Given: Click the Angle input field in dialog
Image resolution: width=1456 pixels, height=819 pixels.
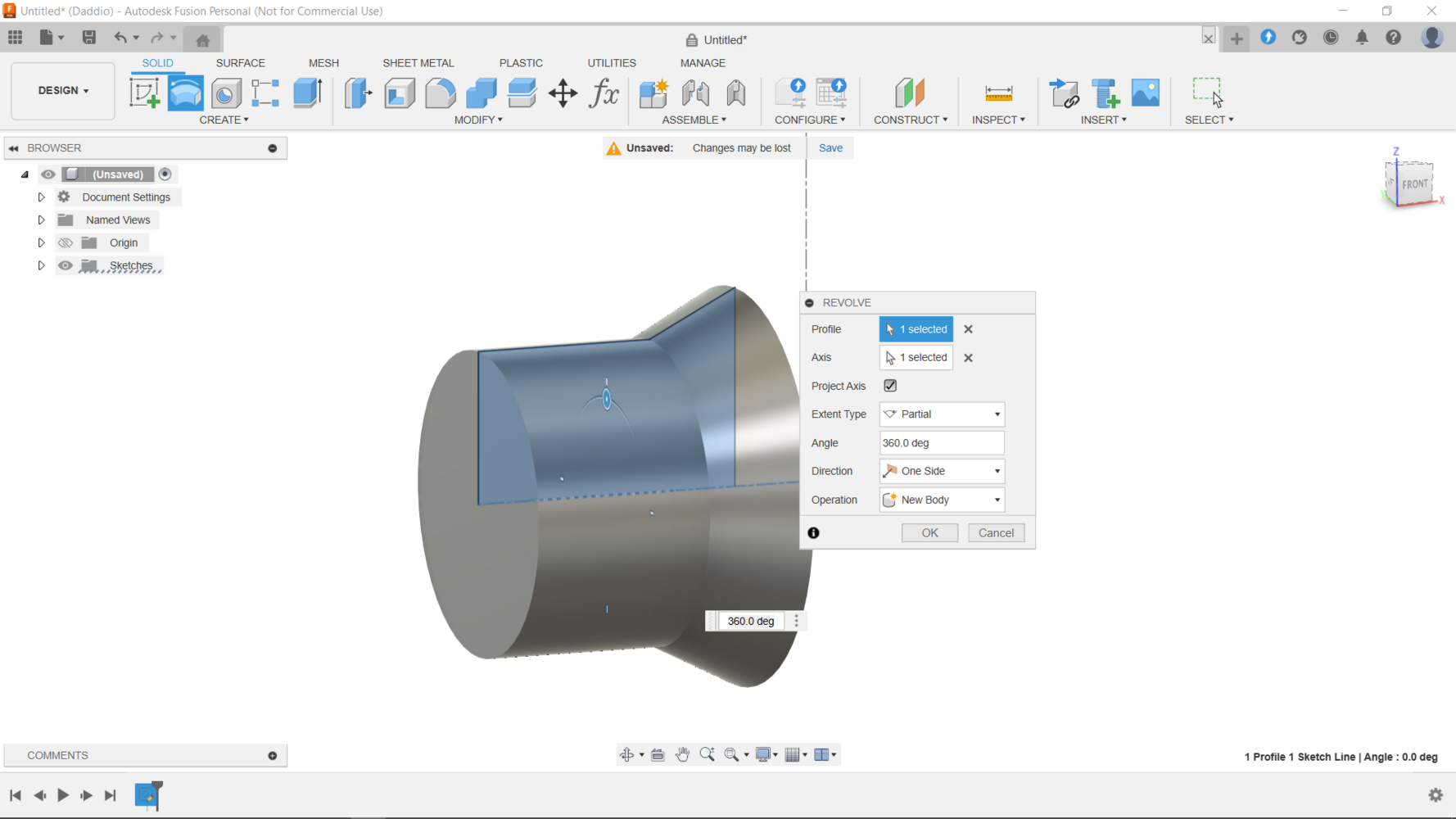Looking at the screenshot, I should coord(942,443).
